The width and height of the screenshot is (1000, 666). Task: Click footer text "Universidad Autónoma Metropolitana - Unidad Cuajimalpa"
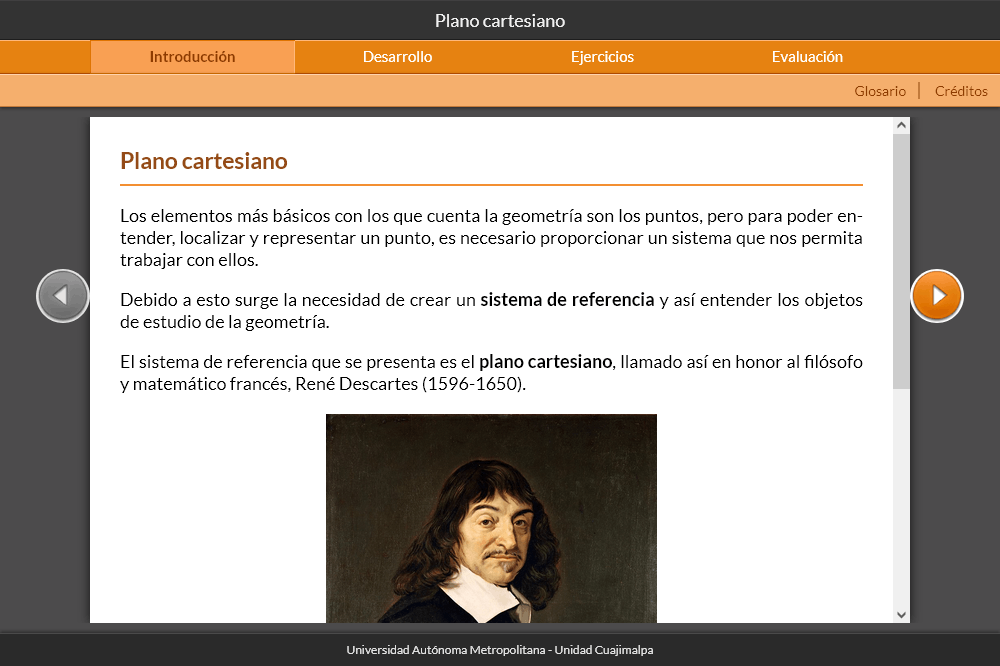500,650
